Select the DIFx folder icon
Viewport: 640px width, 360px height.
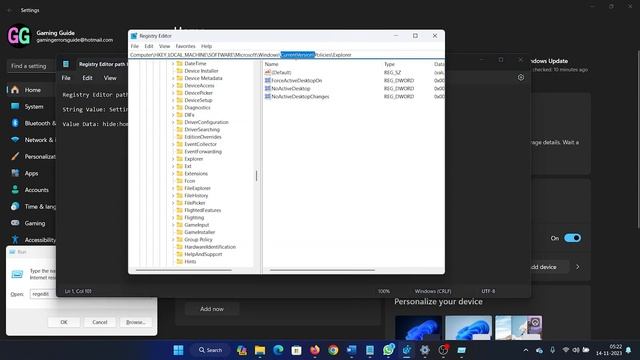tap(180, 115)
